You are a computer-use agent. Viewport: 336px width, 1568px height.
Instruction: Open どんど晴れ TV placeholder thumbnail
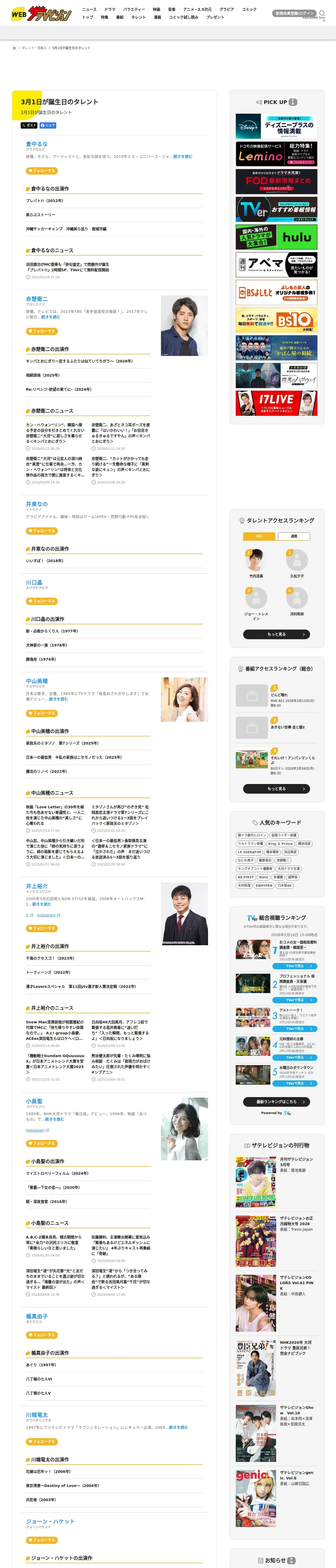click(x=252, y=695)
